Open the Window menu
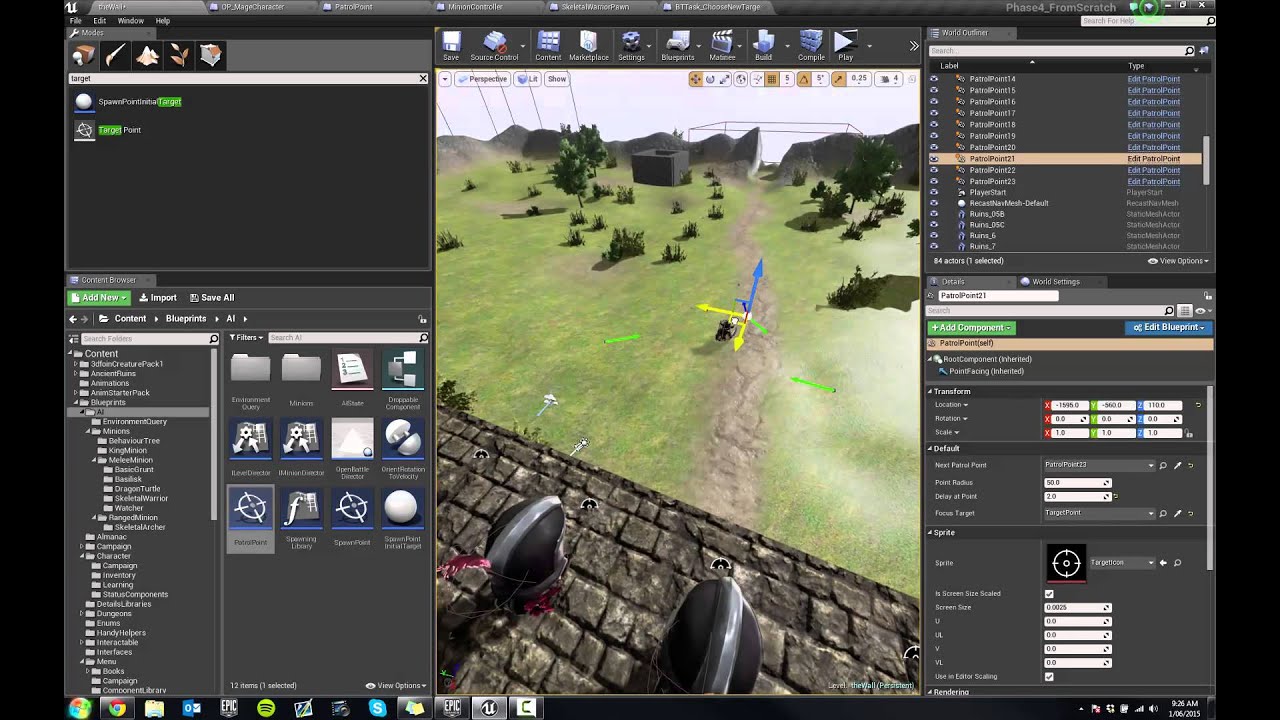1280x720 pixels. [x=131, y=20]
